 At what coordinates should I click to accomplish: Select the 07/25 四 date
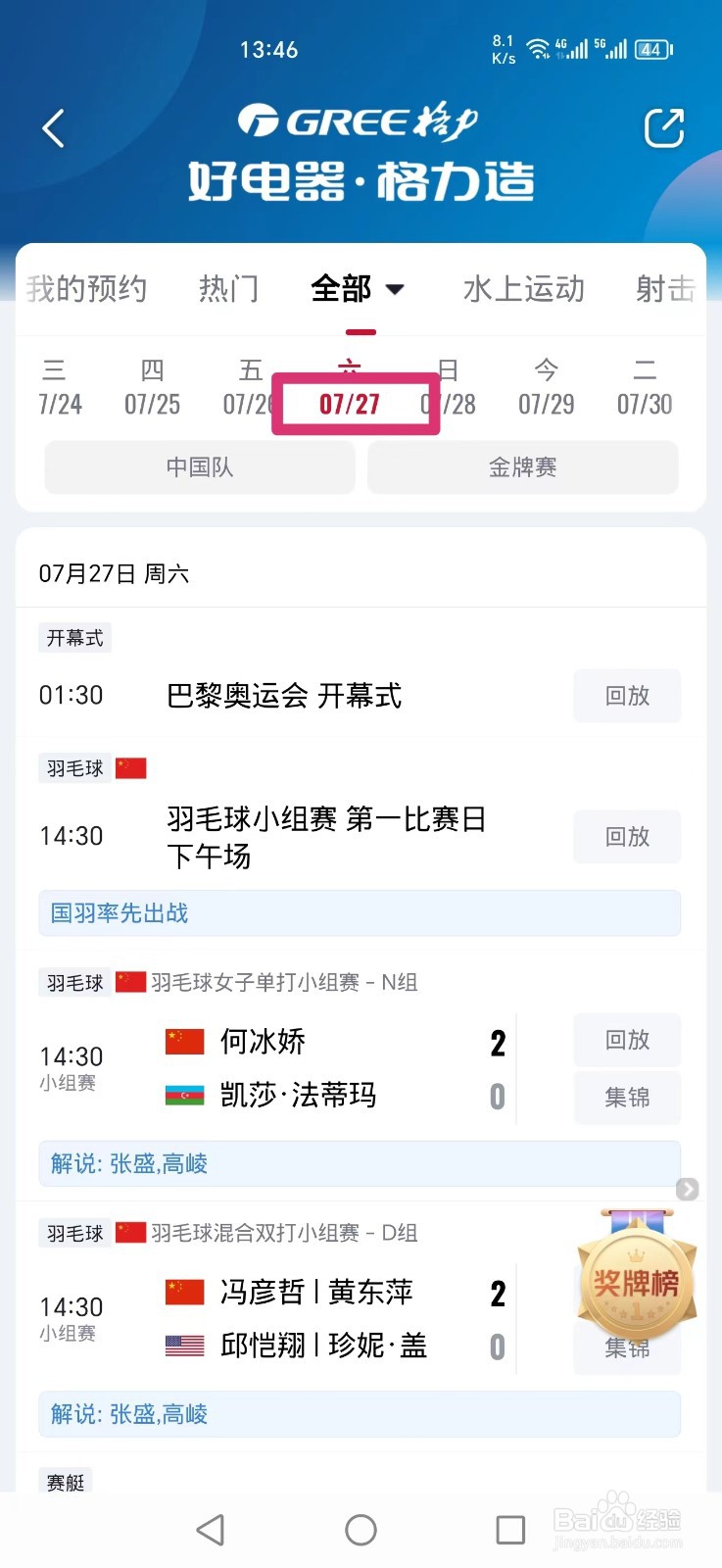[152, 388]
